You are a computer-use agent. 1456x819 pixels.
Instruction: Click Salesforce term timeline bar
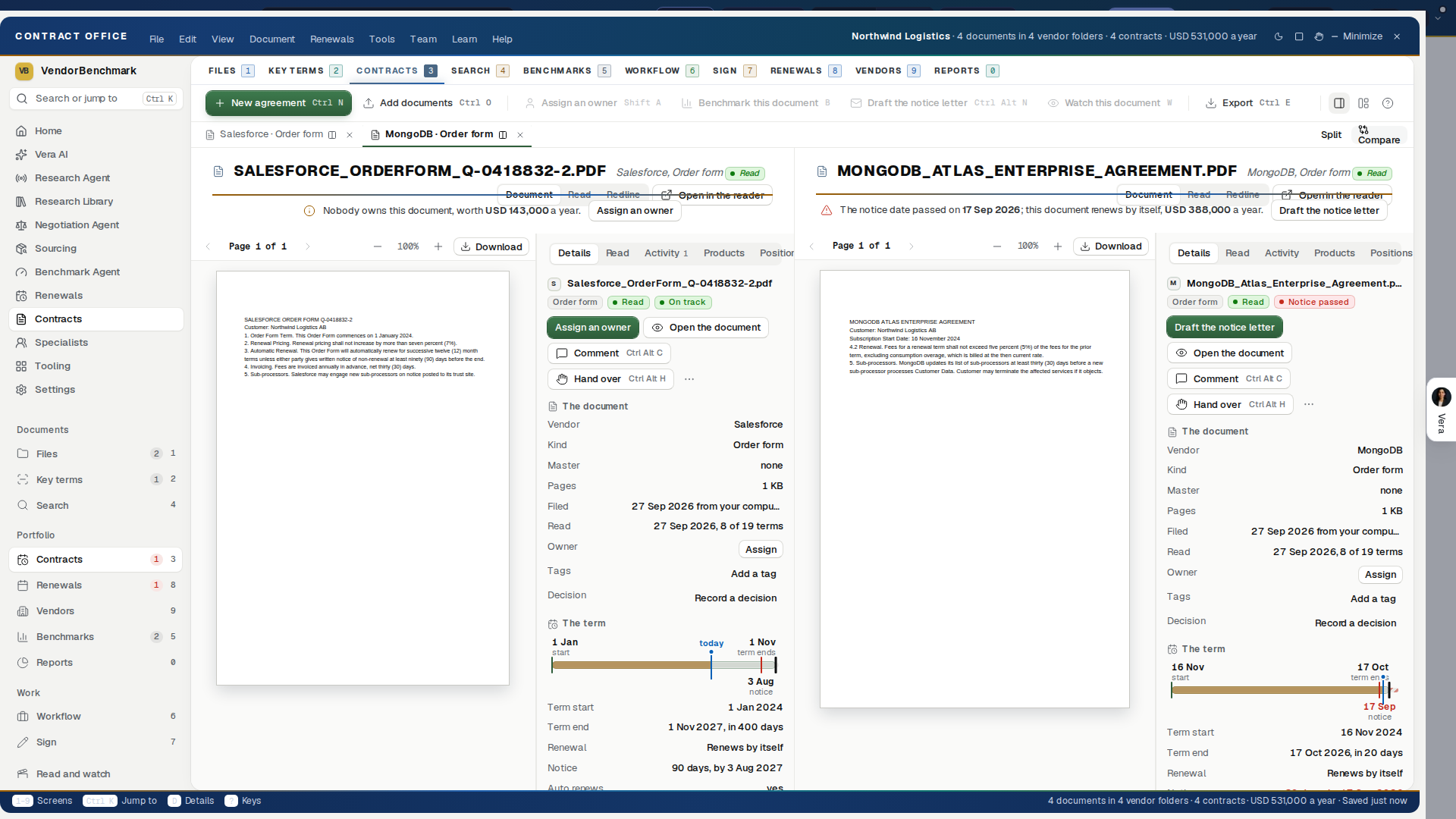[664, 665]
